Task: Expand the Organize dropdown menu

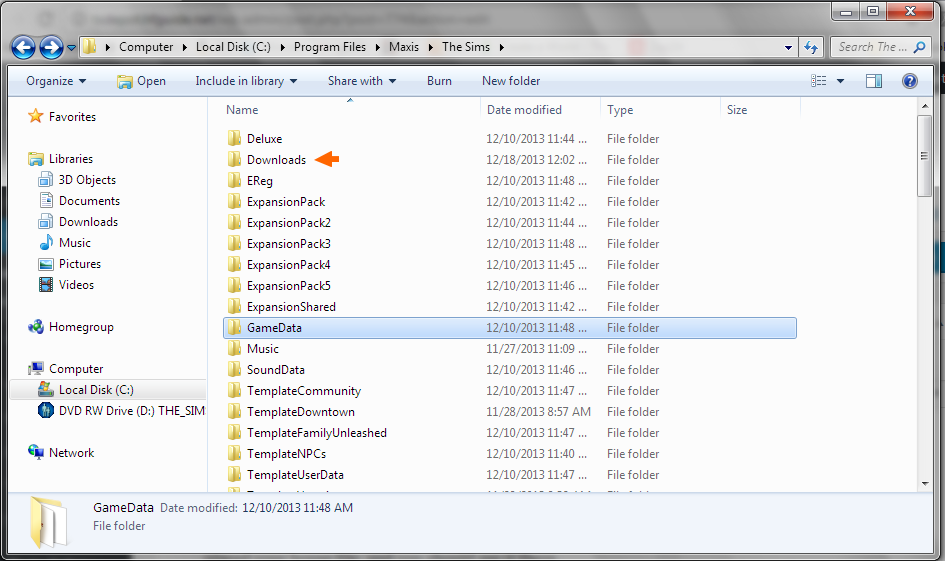Action: (56, 81)
